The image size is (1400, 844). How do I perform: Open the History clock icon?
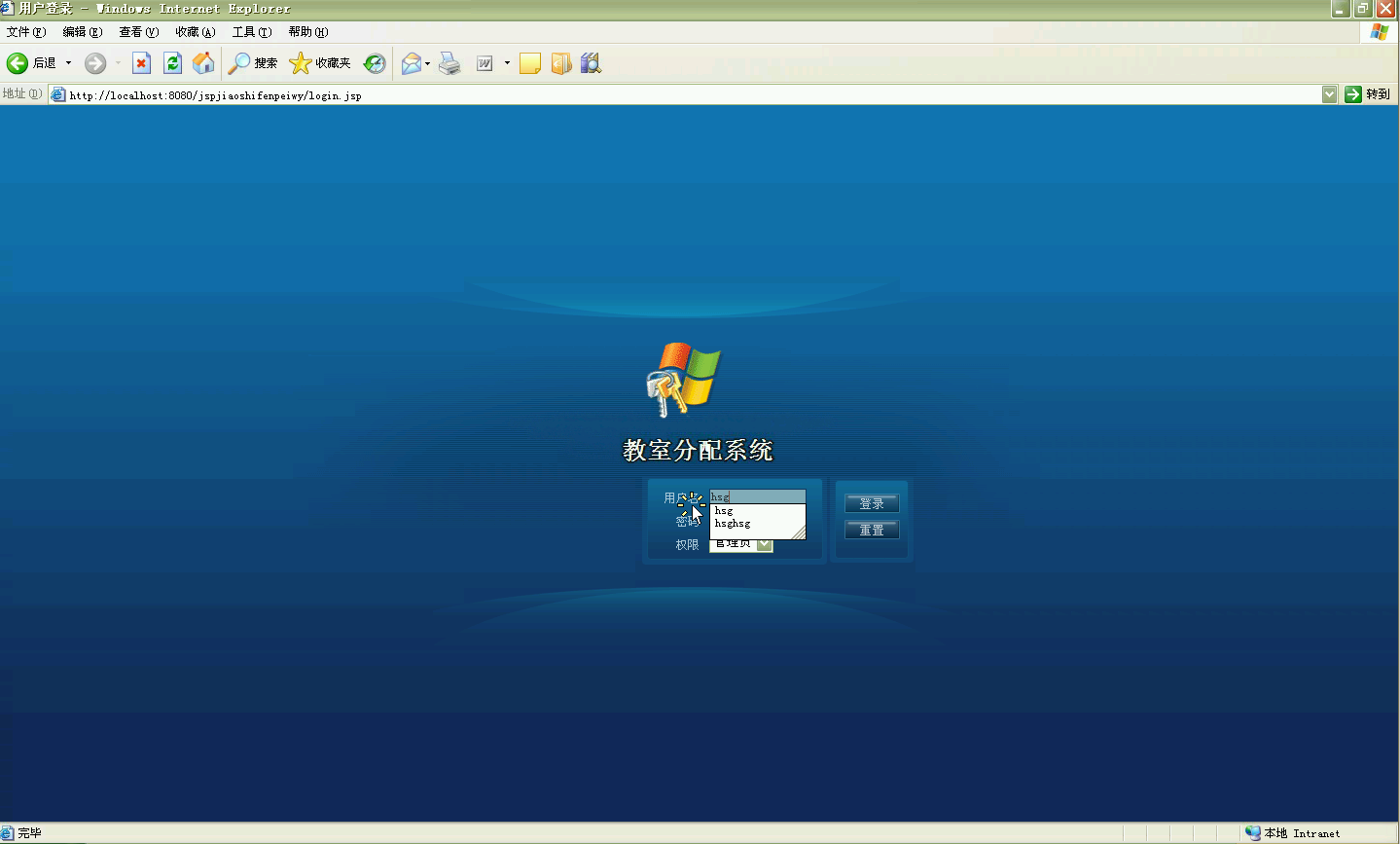coord(375,63)
